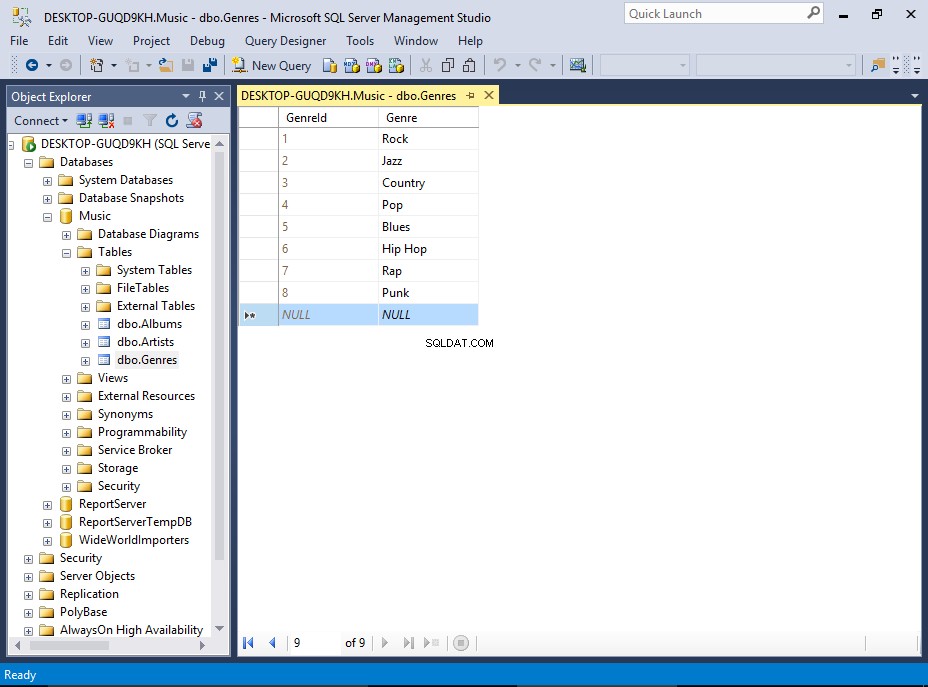Open the File menu

[19, 41]
